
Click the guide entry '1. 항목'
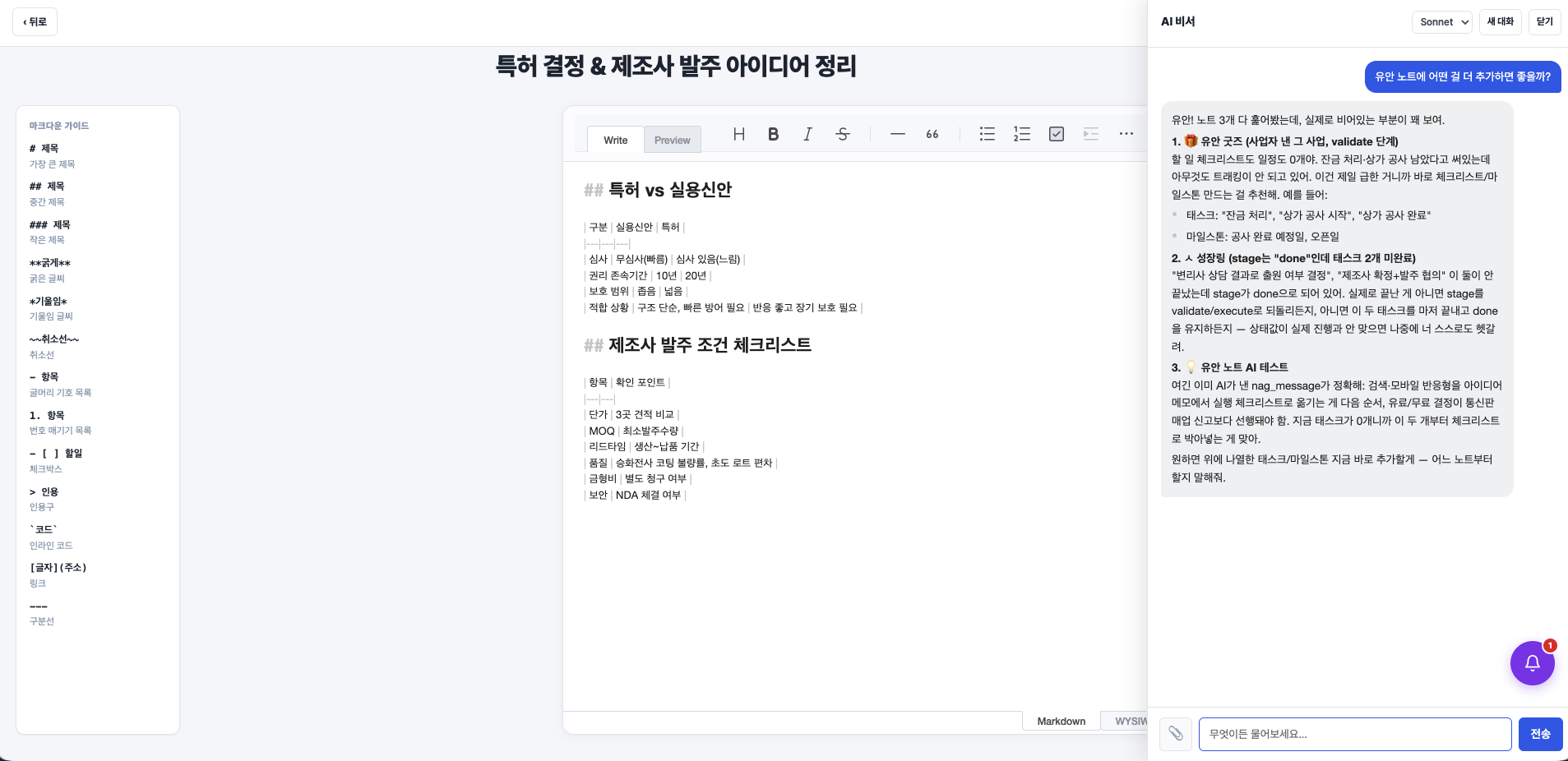pos(47,416)
